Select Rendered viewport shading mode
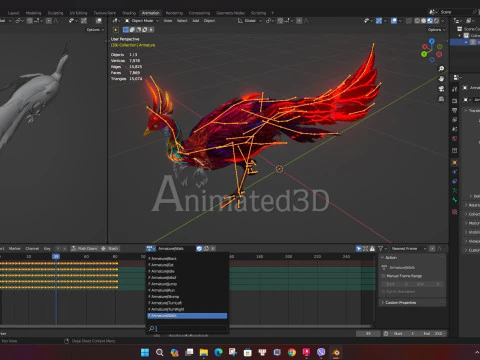 tap(436, 21)
